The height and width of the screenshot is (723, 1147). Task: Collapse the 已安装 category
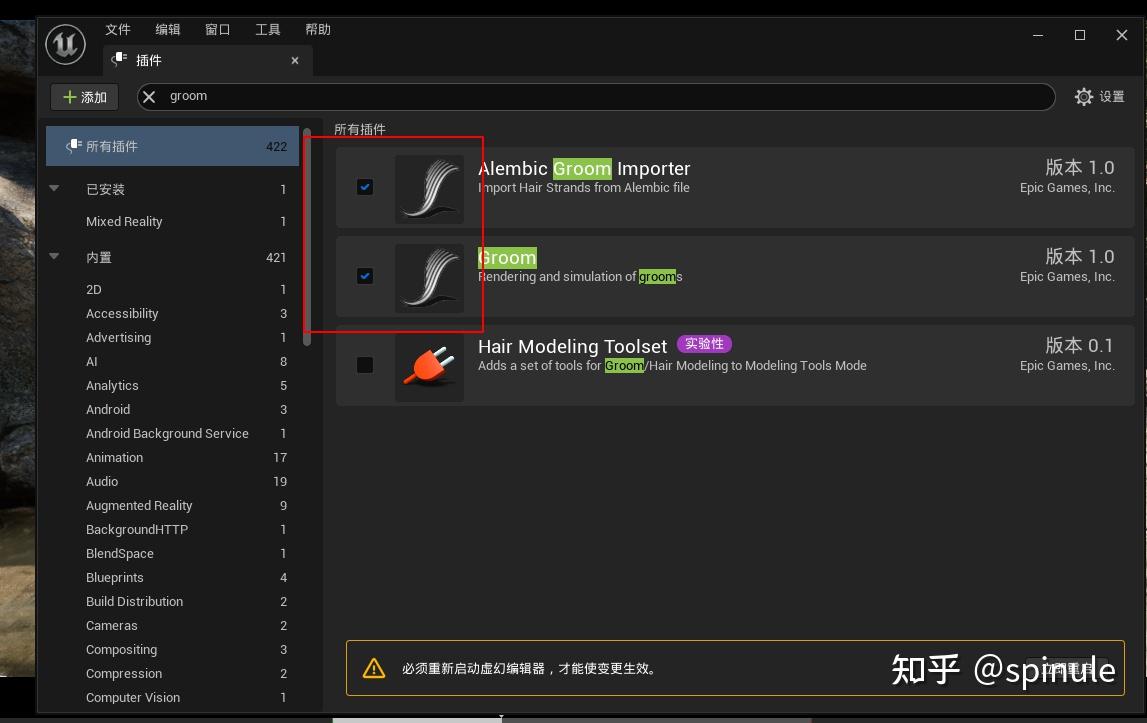pyautogui.click(x=54, y=188)
